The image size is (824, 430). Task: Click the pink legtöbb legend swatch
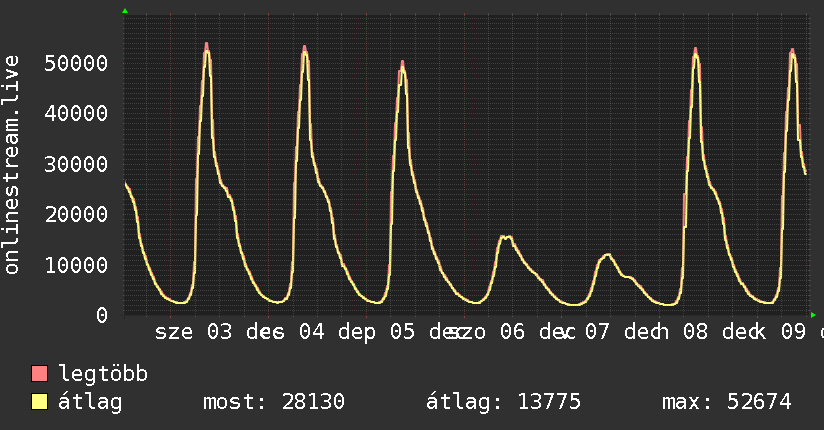tap(39, 374)
